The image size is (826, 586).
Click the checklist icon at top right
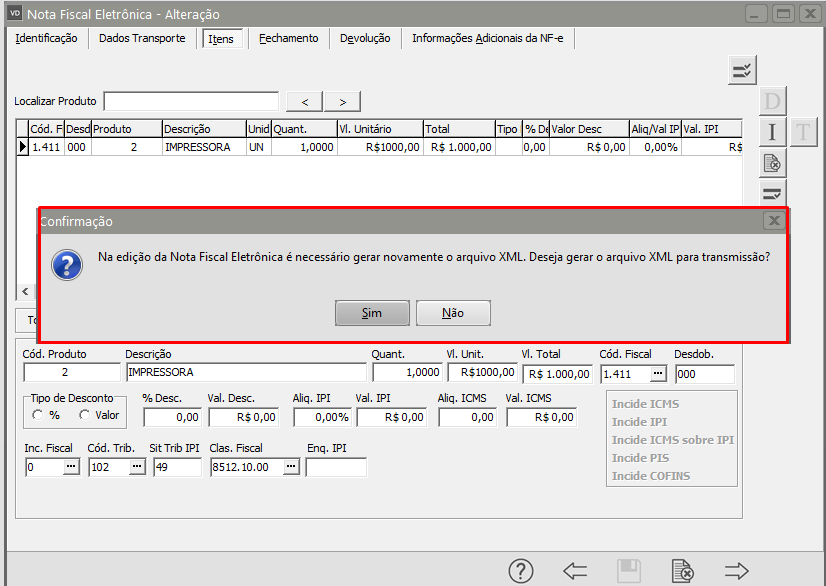[x=742, y=69]
